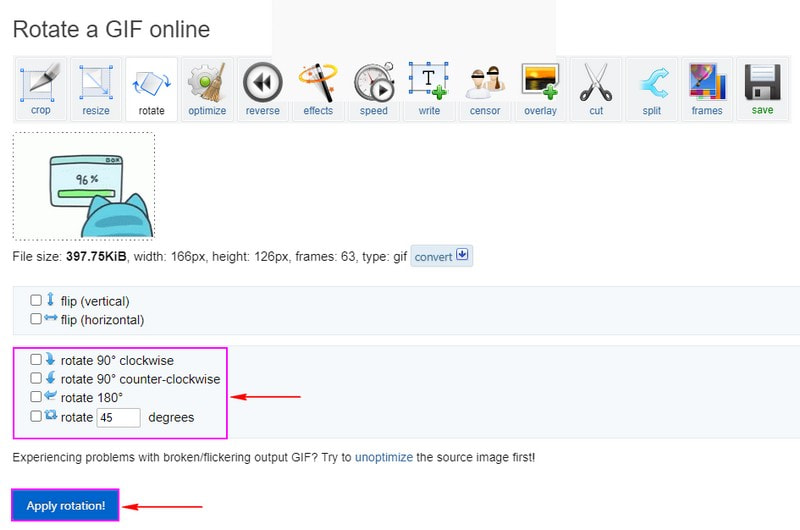Check the rotate 180° option
The height and width of the screenshot is (530, 800).
36,397
